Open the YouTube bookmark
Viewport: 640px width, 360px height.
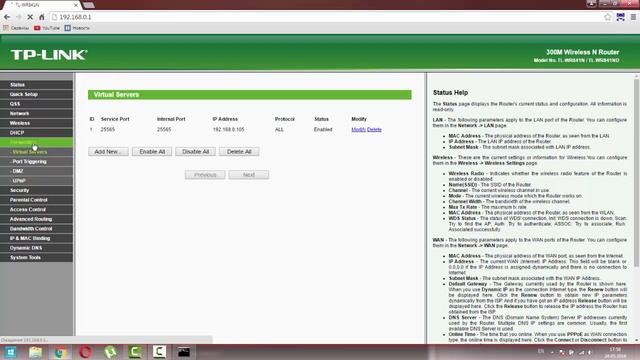(x=47, y=28)
